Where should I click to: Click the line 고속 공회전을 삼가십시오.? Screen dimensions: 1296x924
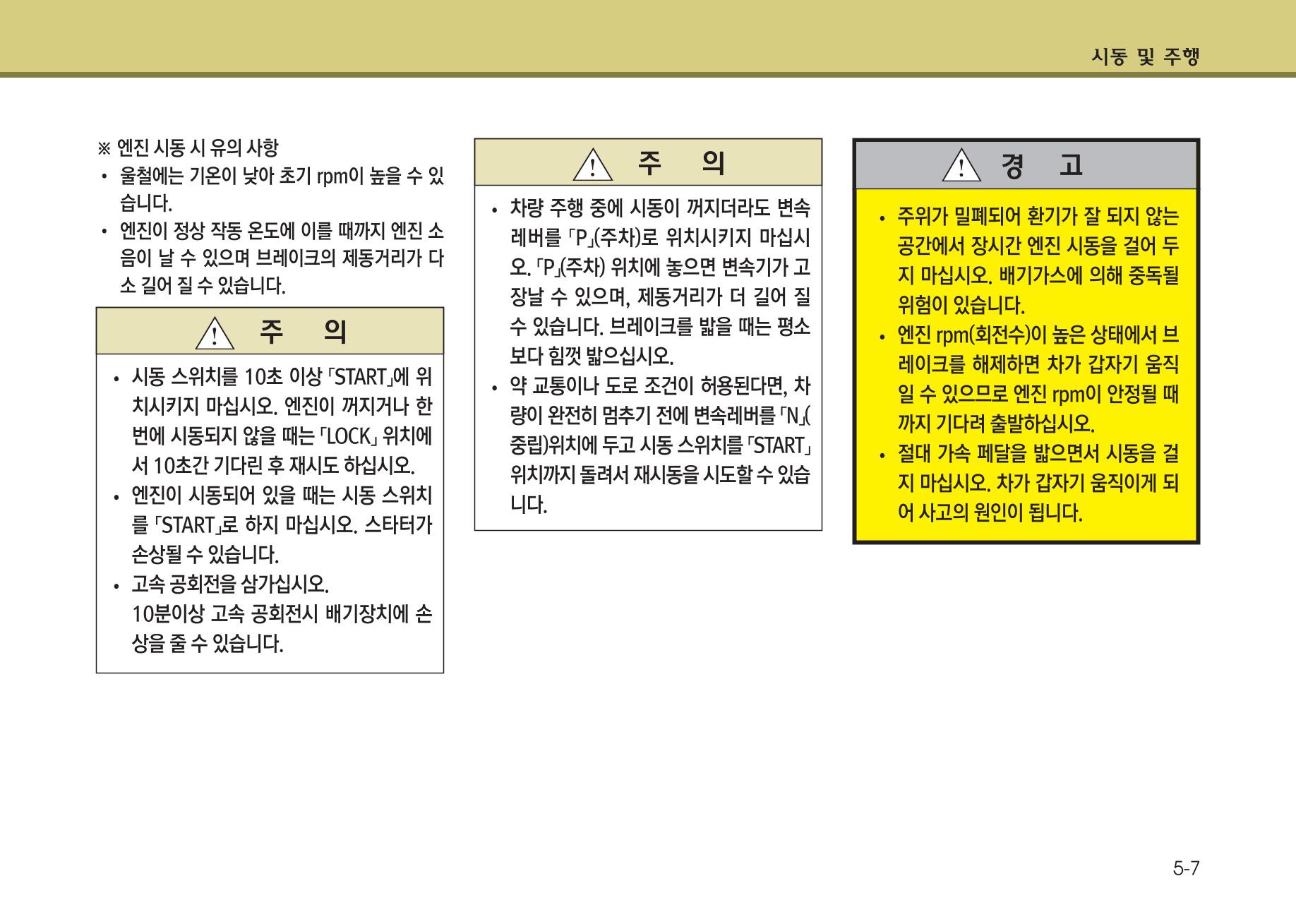click(x=231, y=584)
